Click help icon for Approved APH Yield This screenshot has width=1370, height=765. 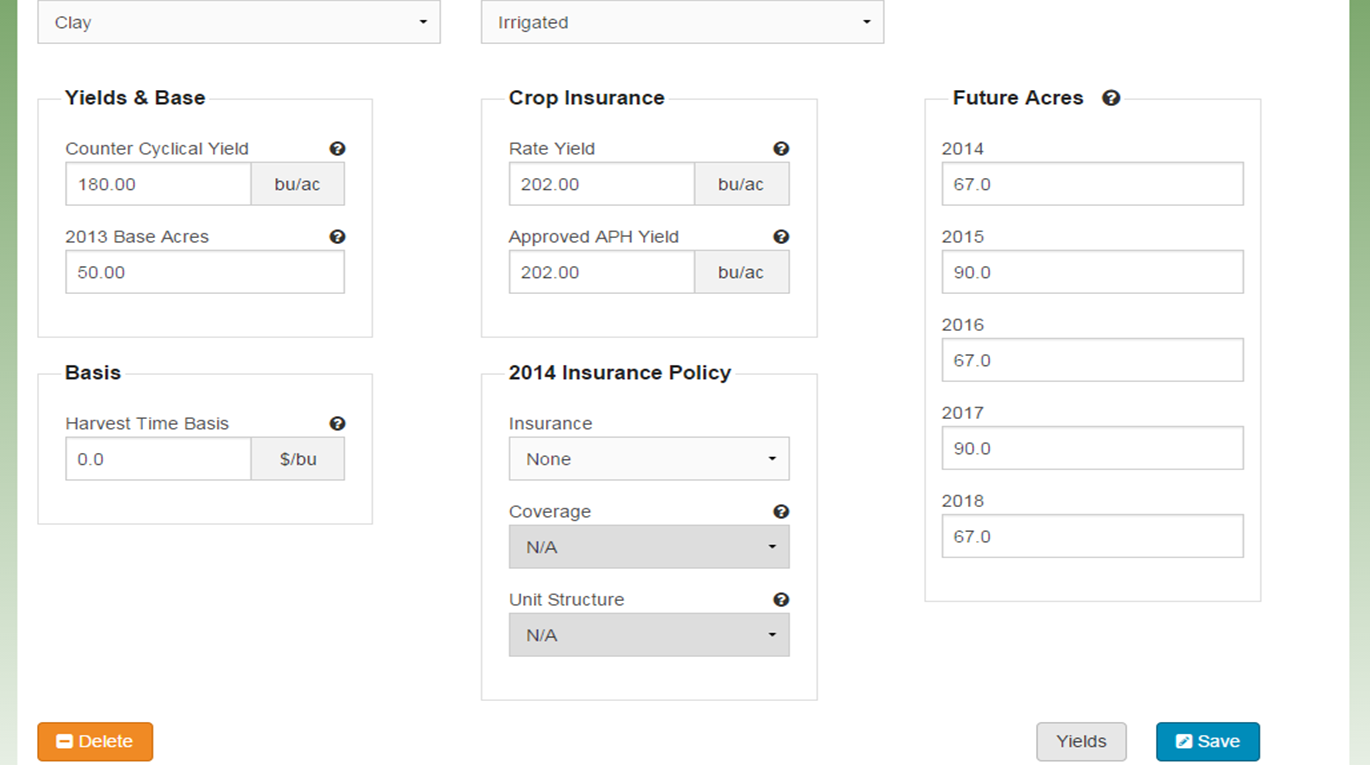[781, 237]
